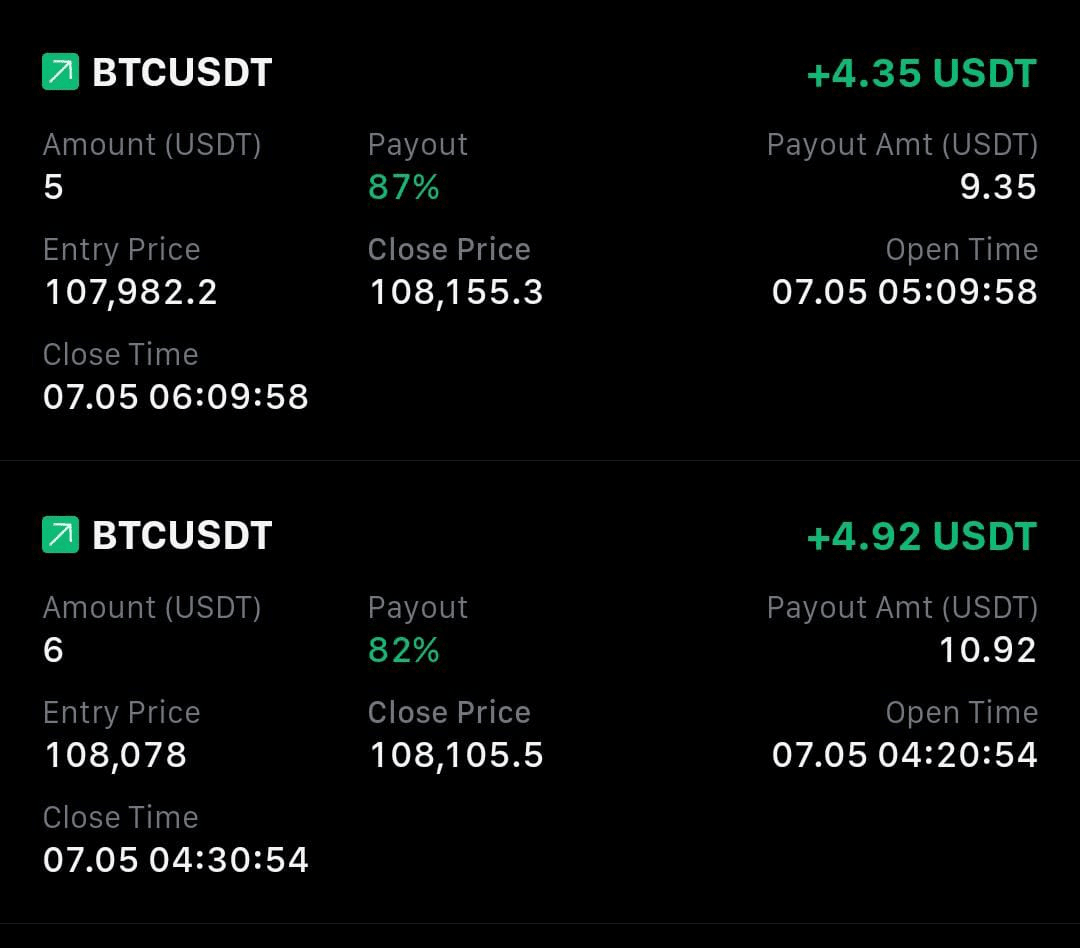Open the second BTCUSDT trade title
The height and width of the screenshot is (948, 1080).
pyautogui.click(x=182, y=535)
